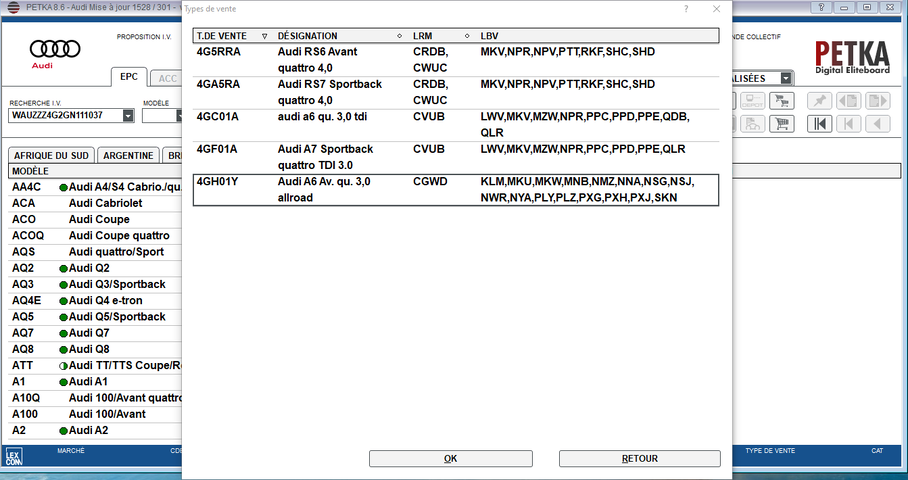Click the RETOUR button
This screenshot has width=908, height=480.
click(x=640, y=459)
